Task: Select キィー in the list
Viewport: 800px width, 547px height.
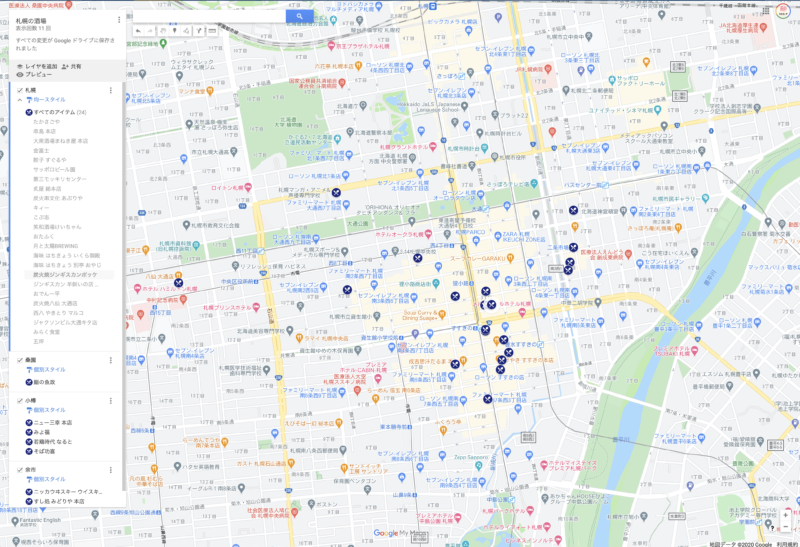Action: [x=41, y=208]
